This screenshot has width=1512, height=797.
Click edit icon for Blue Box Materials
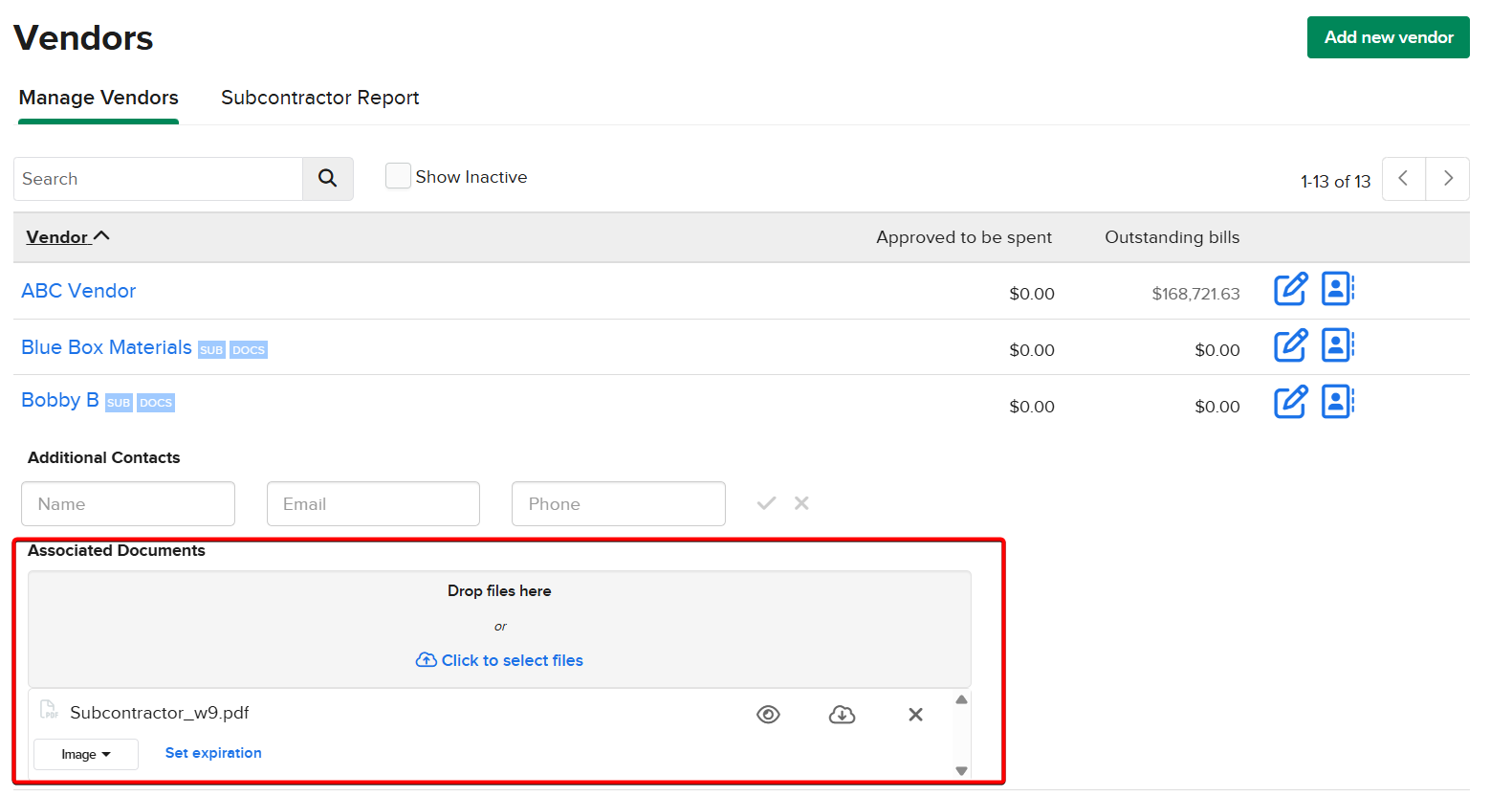1289,345
